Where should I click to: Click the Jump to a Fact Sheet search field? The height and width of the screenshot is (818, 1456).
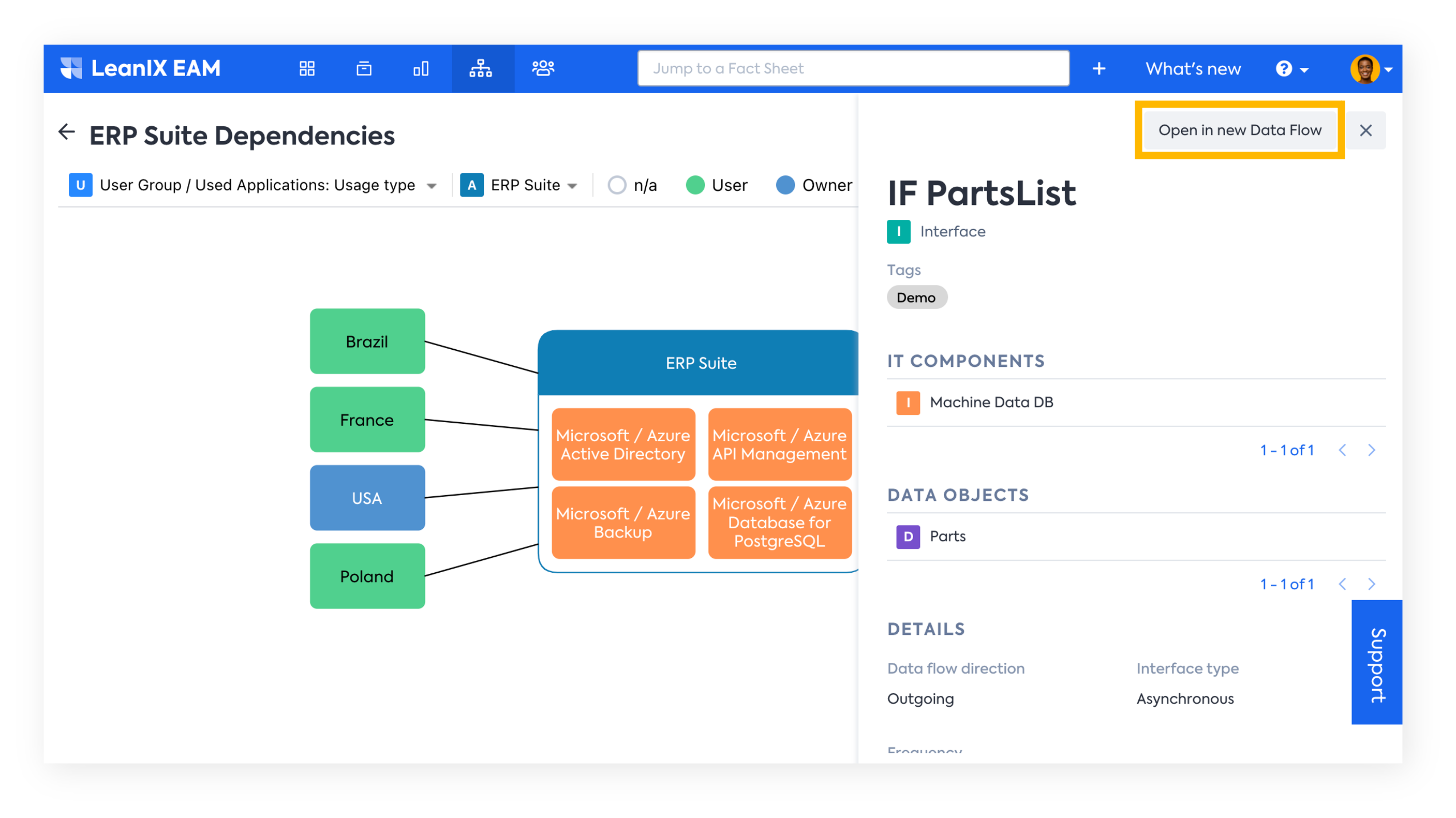tap(854, 68)
